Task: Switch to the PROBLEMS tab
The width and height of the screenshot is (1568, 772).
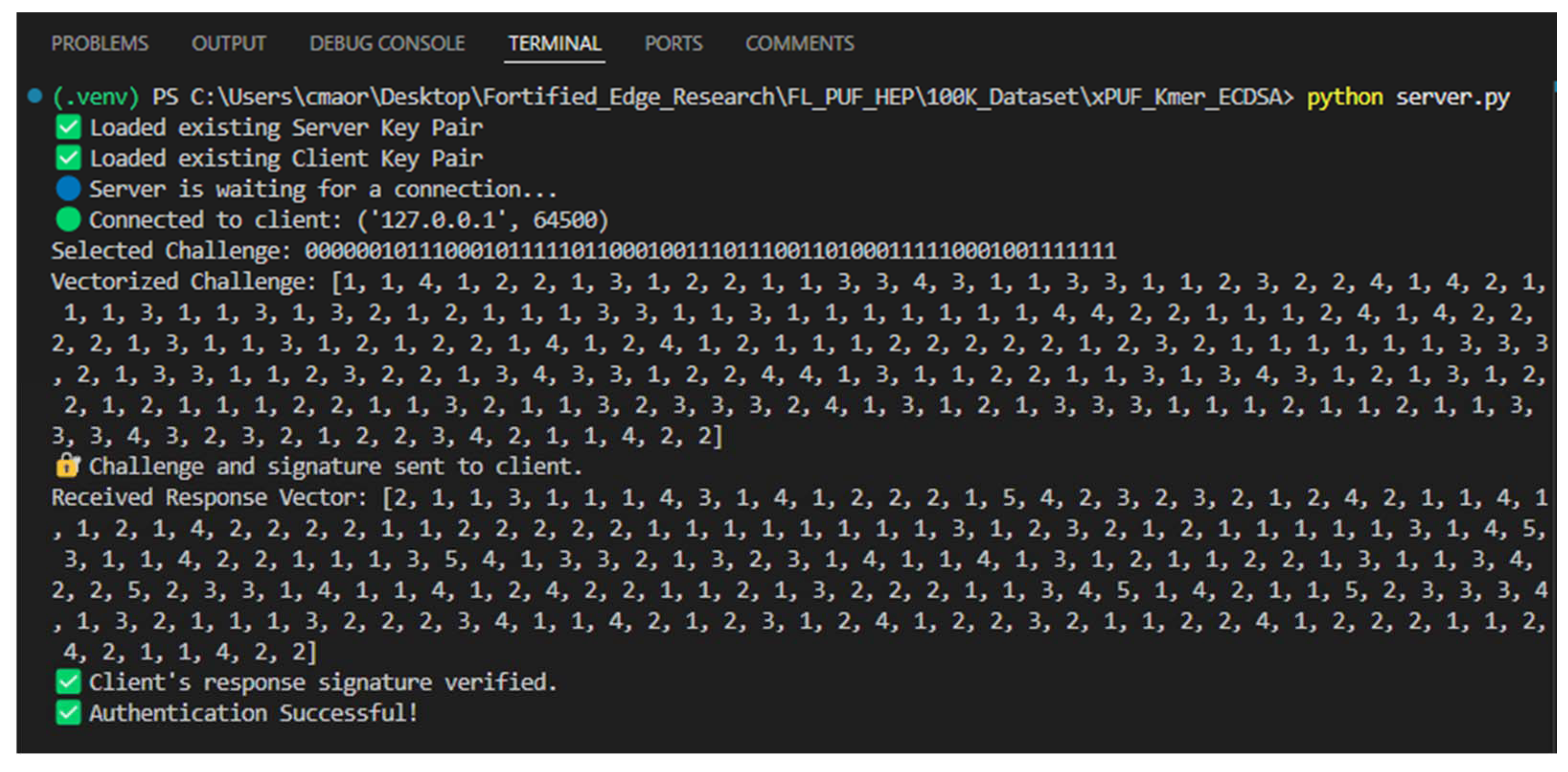Action: click(100, 43)
